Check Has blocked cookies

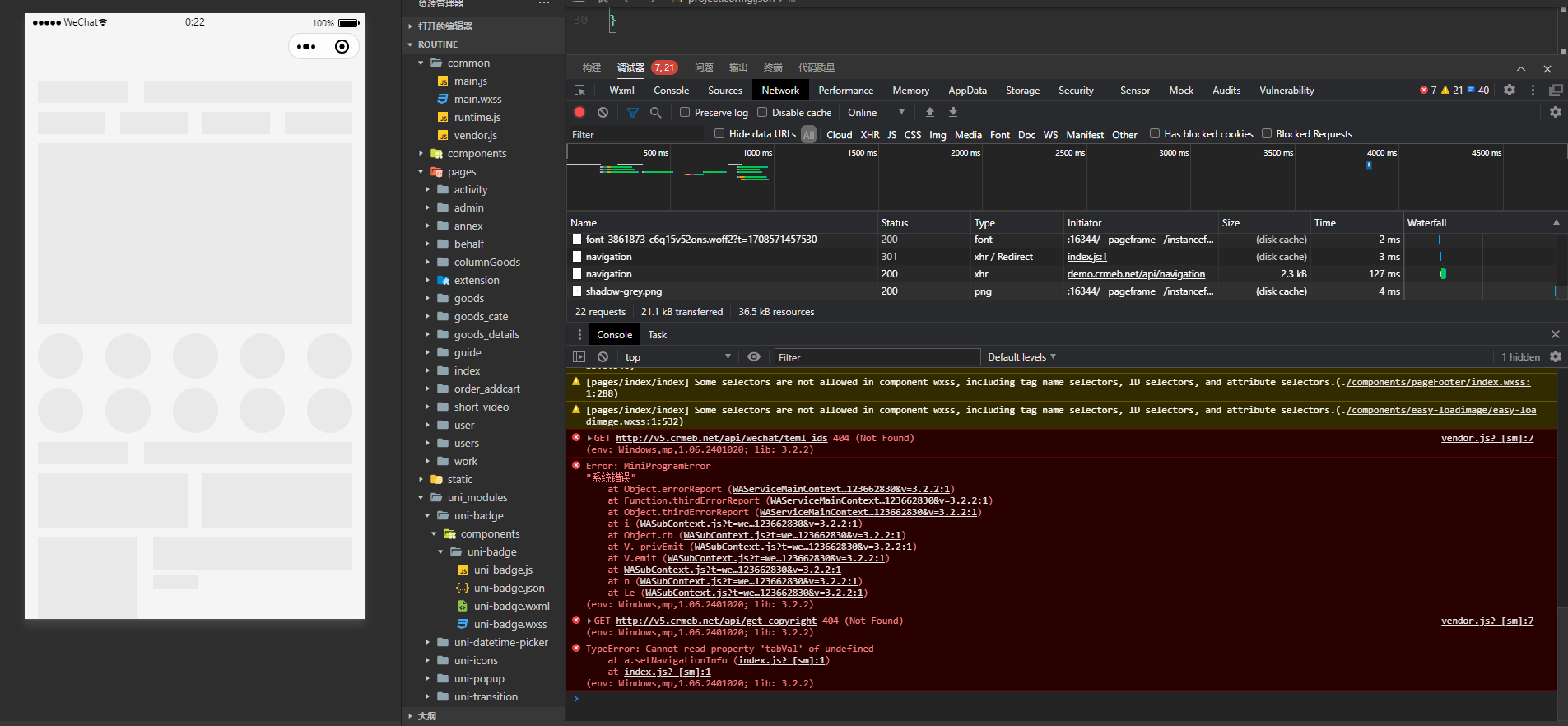[1155, 134]
